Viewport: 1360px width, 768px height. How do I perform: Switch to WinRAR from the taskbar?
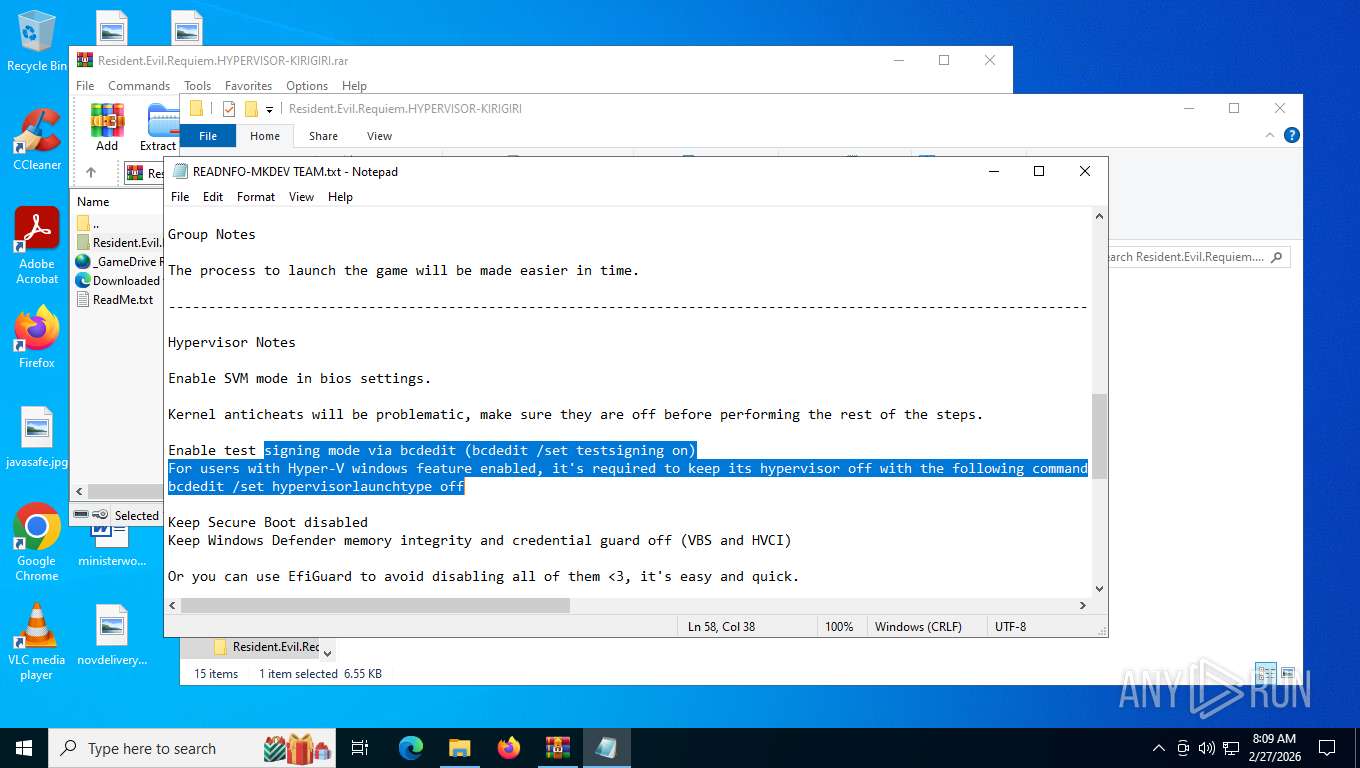557,747
